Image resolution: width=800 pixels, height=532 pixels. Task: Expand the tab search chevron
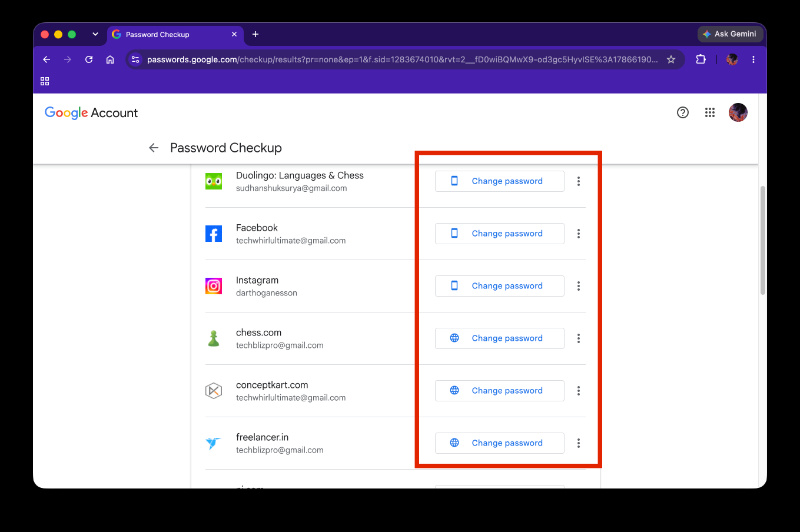95,34
